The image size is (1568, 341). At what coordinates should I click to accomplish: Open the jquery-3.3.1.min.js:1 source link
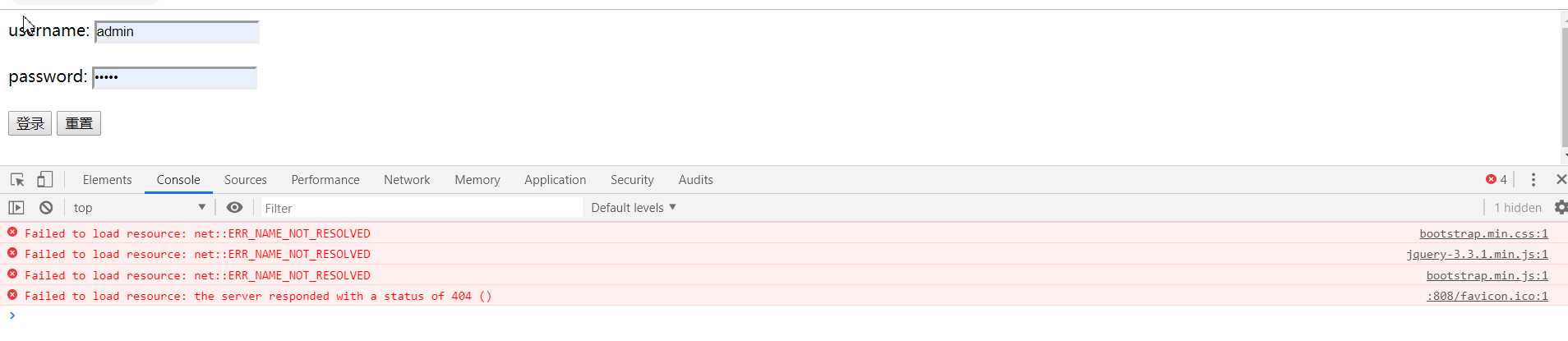1477,255
